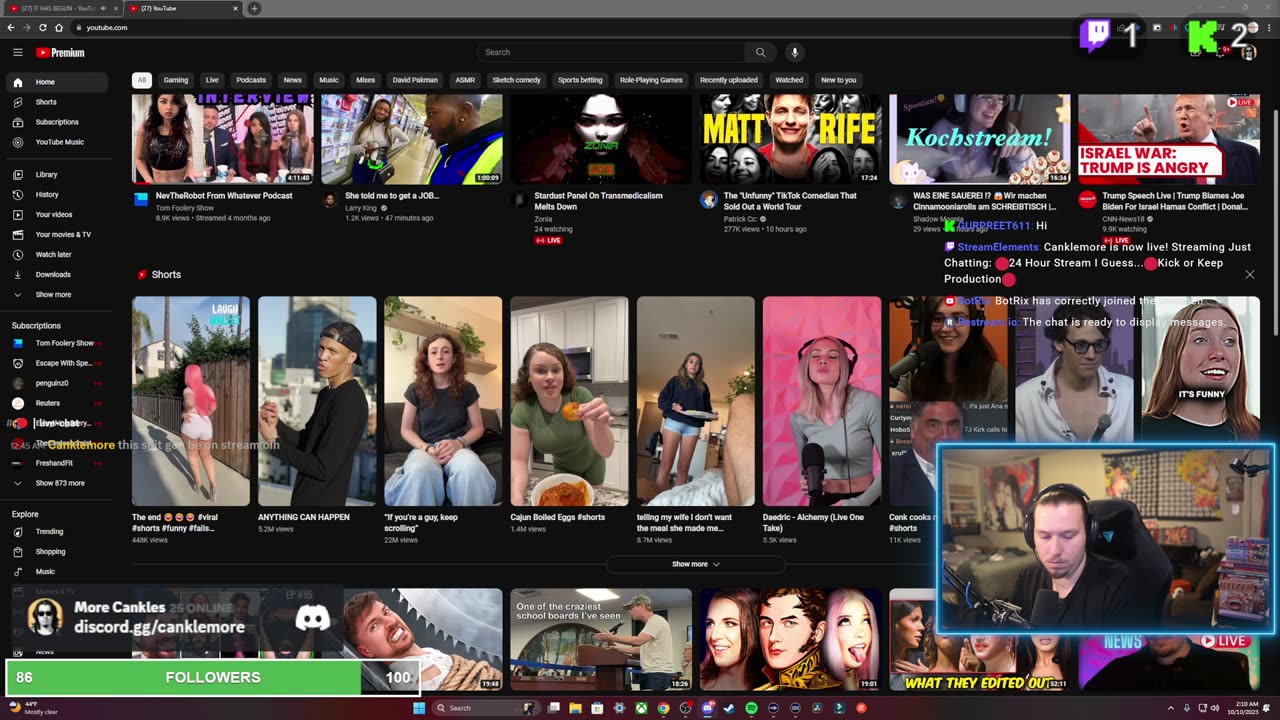Show hidden system tray icons chevron

[1171, 708]
